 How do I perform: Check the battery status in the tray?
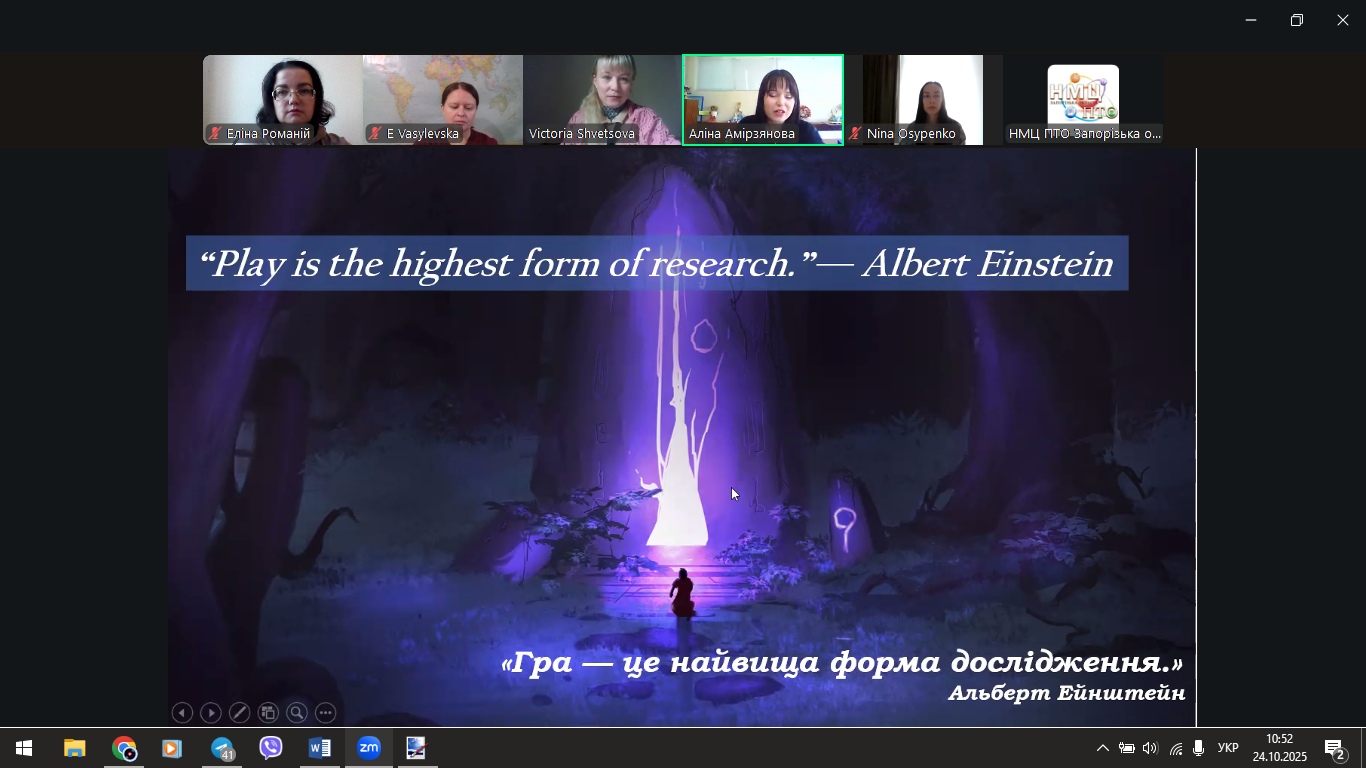coord(1127,748)
